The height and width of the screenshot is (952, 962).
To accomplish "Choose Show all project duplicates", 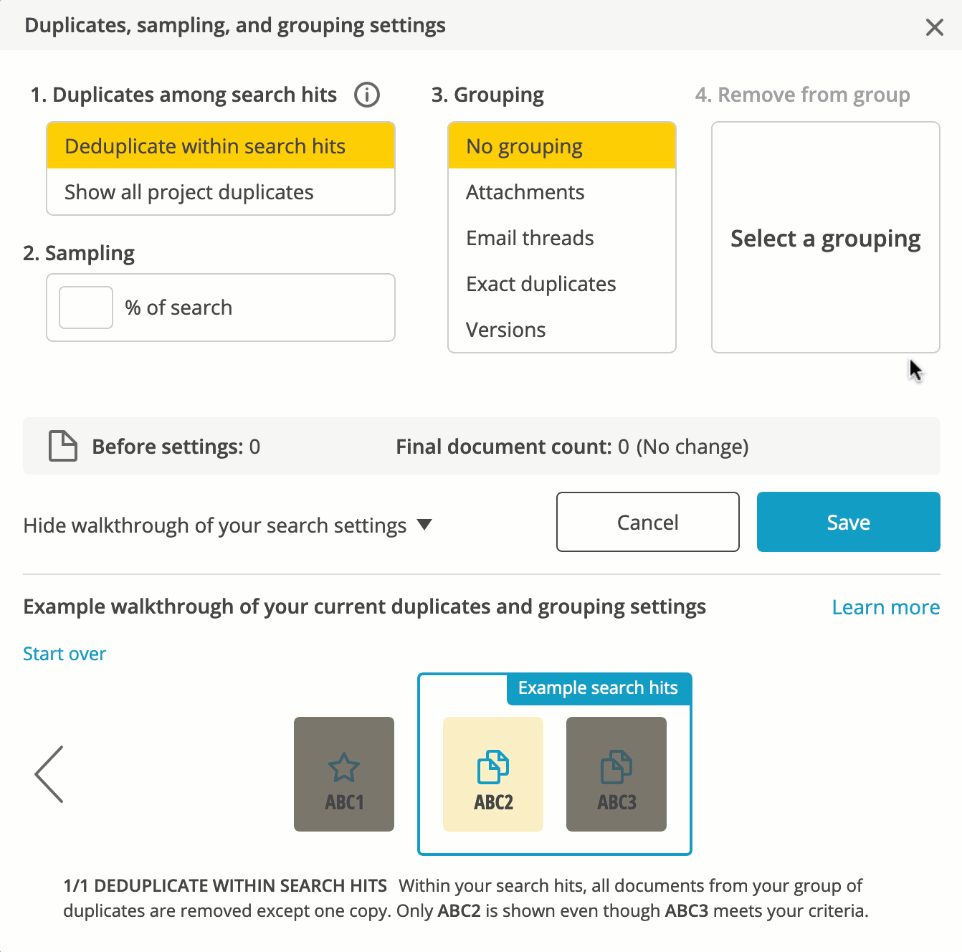I will 221,192.
